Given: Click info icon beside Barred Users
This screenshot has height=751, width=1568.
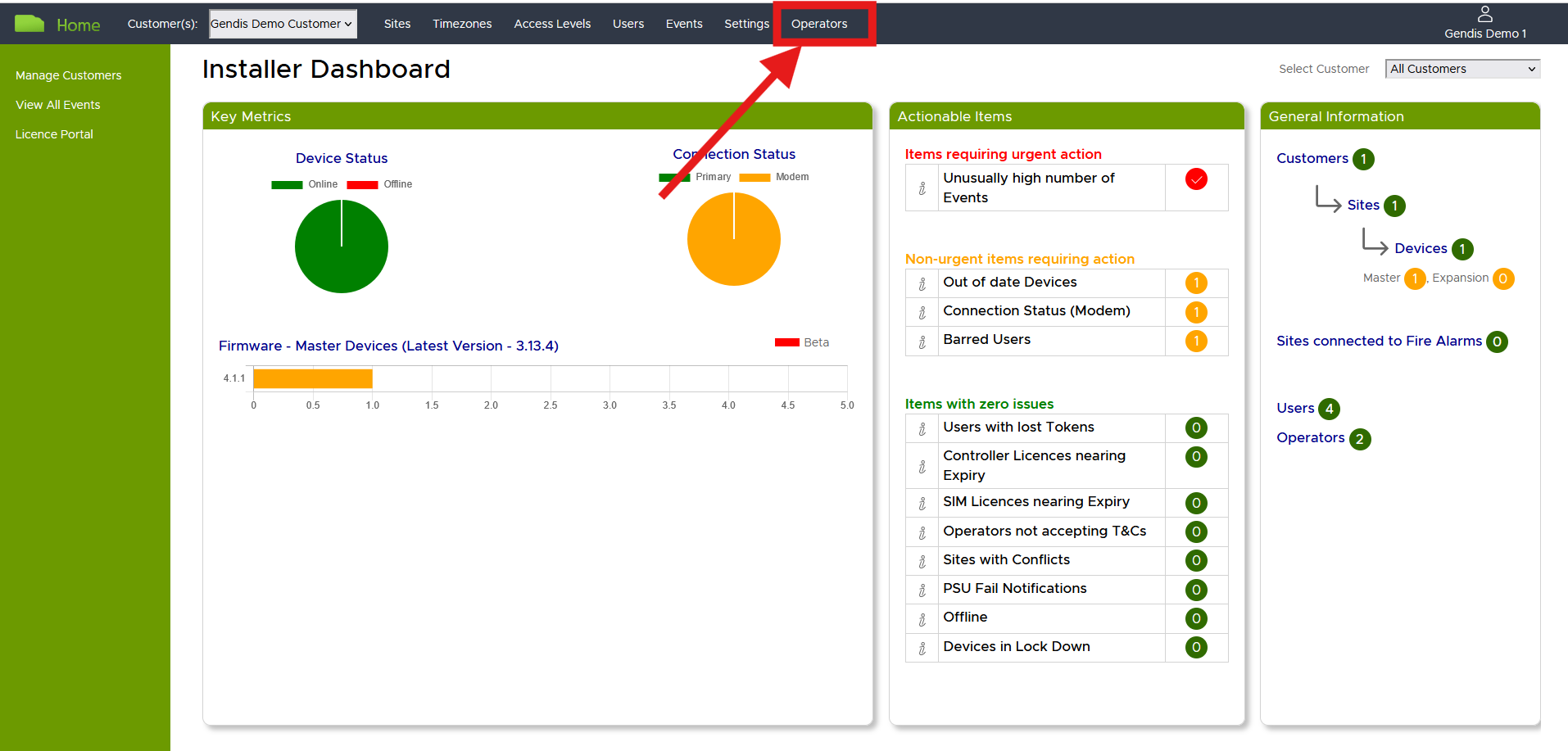Looking at the screenshot, I should coord(922,342).
